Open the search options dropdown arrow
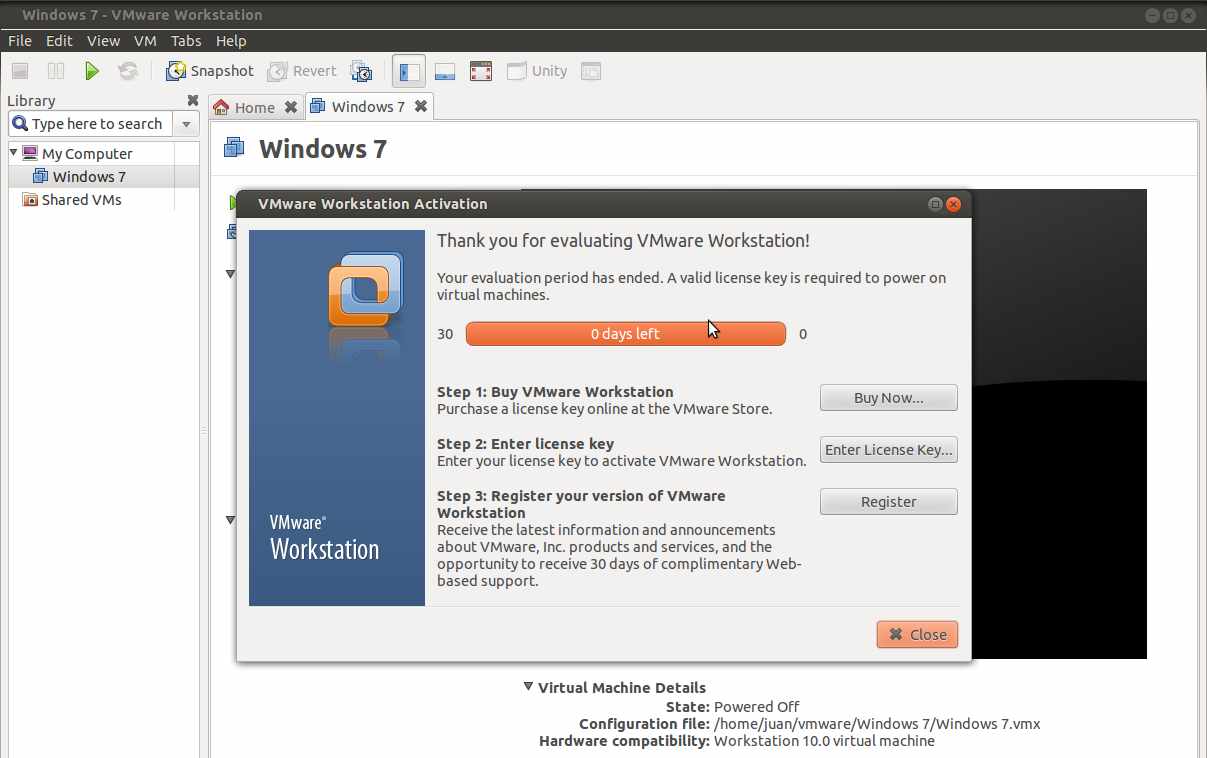This screenshot has width=1207, height=758. click(186, 124)
